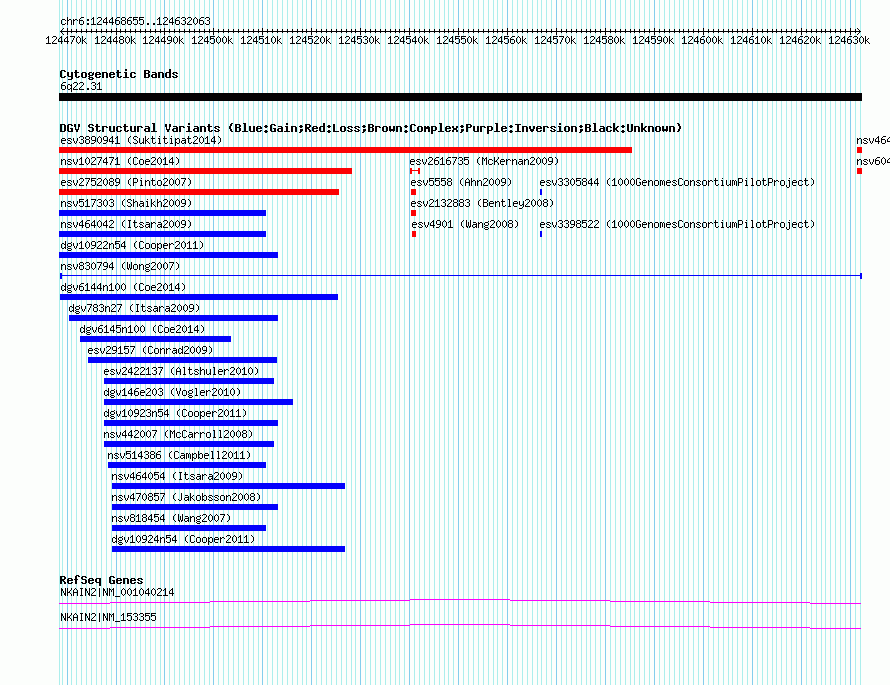
Task: Select the blue dgv146e203 gain bar
Action: click(198, 402)
